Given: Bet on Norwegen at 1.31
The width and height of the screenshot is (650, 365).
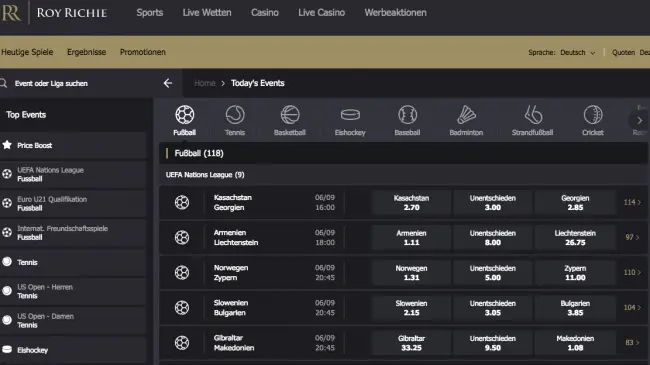Looking at the screenshot, I should [x=411, y=273].
